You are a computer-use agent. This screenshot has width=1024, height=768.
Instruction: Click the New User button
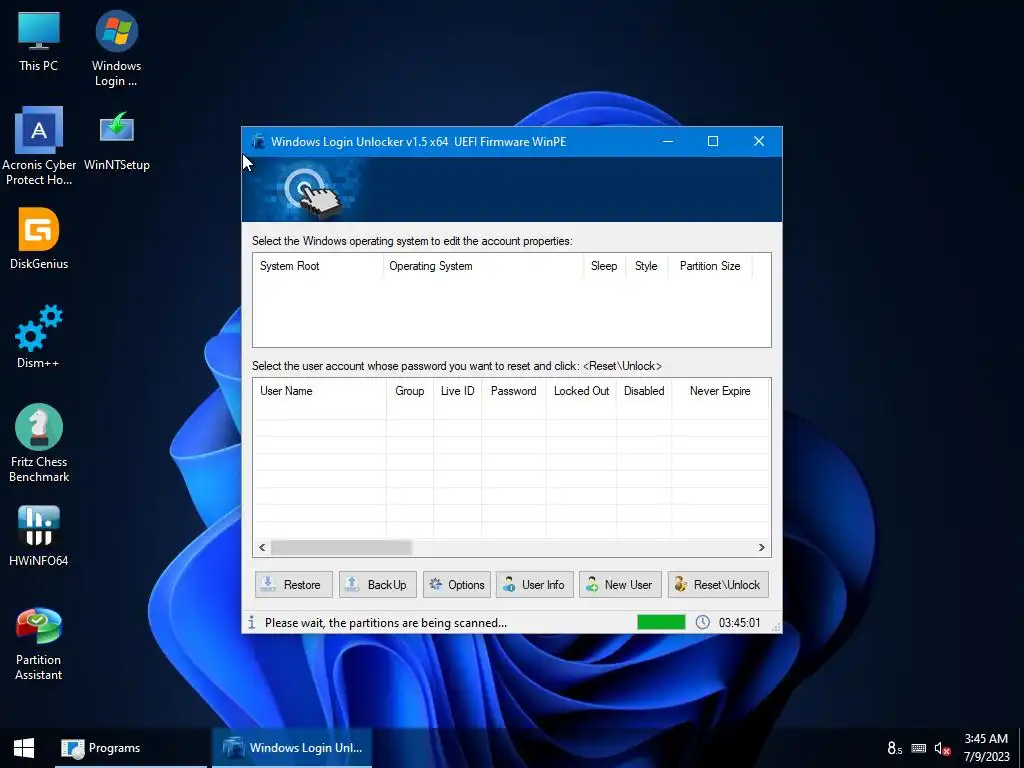click(620, 584)
